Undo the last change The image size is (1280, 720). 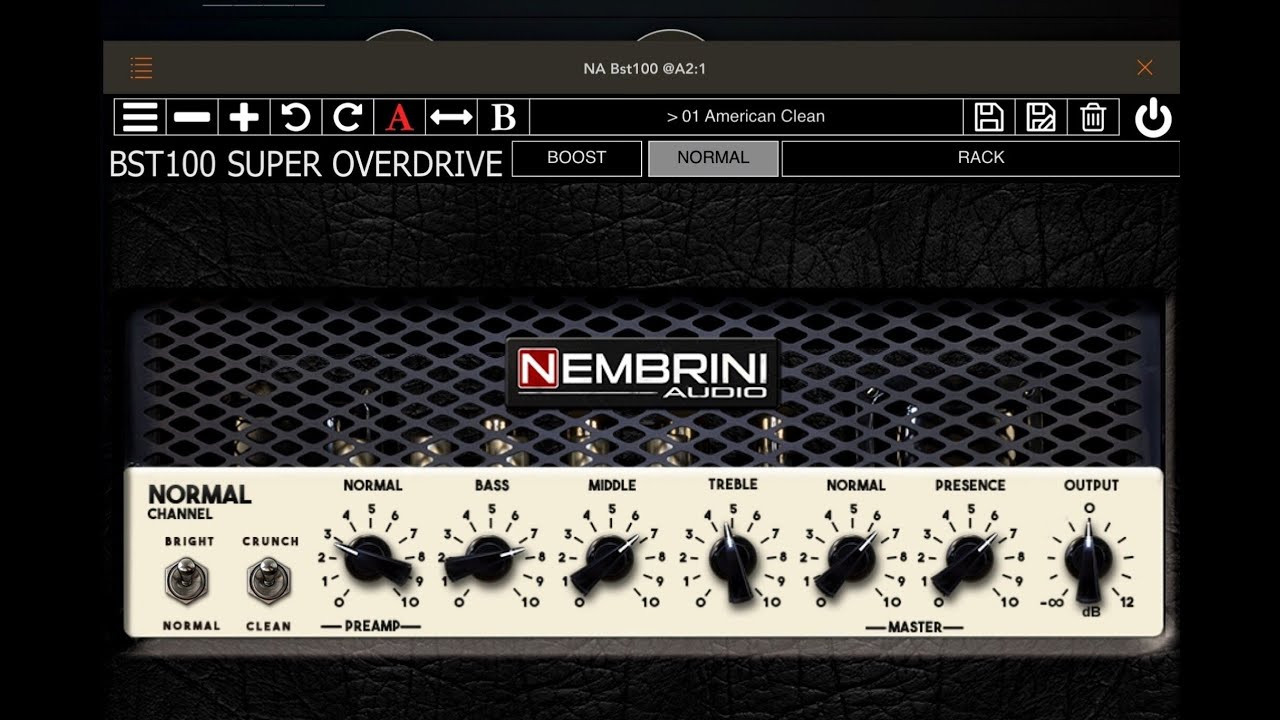(x=296, y=117)
